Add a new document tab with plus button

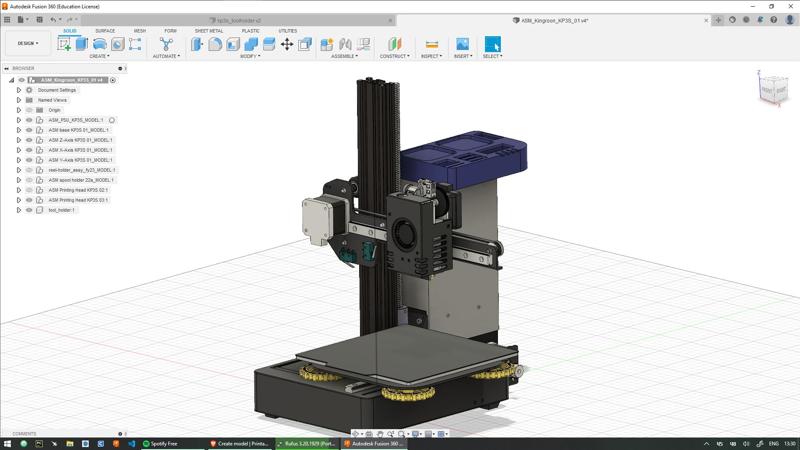(718, 20)
